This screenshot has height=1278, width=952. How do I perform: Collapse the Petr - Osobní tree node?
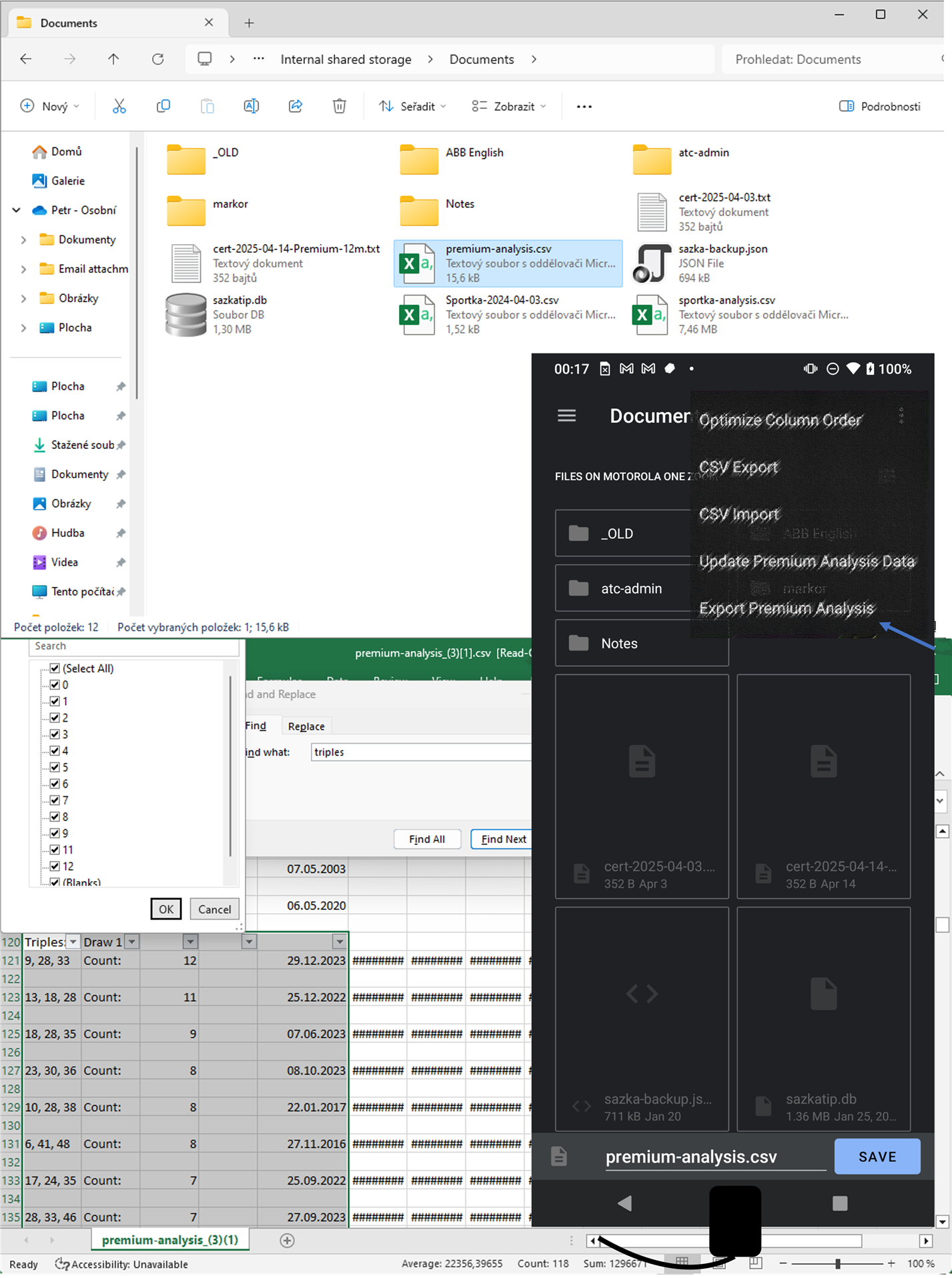pyautogui.click(x=17, y=210)
